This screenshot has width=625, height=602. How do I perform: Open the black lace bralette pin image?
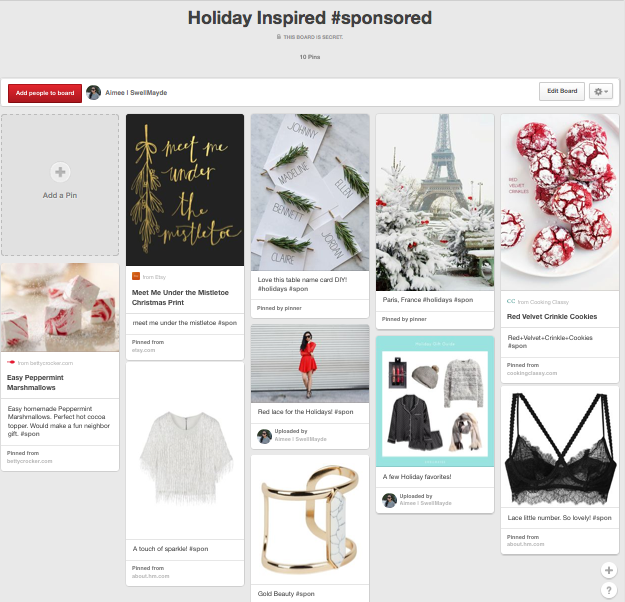[x=560, y=447]
